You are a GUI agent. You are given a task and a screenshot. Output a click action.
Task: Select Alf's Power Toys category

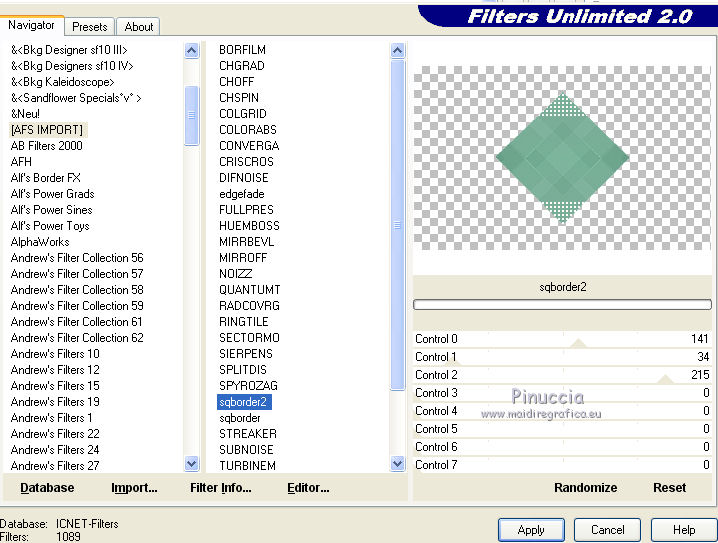[50, 226]
